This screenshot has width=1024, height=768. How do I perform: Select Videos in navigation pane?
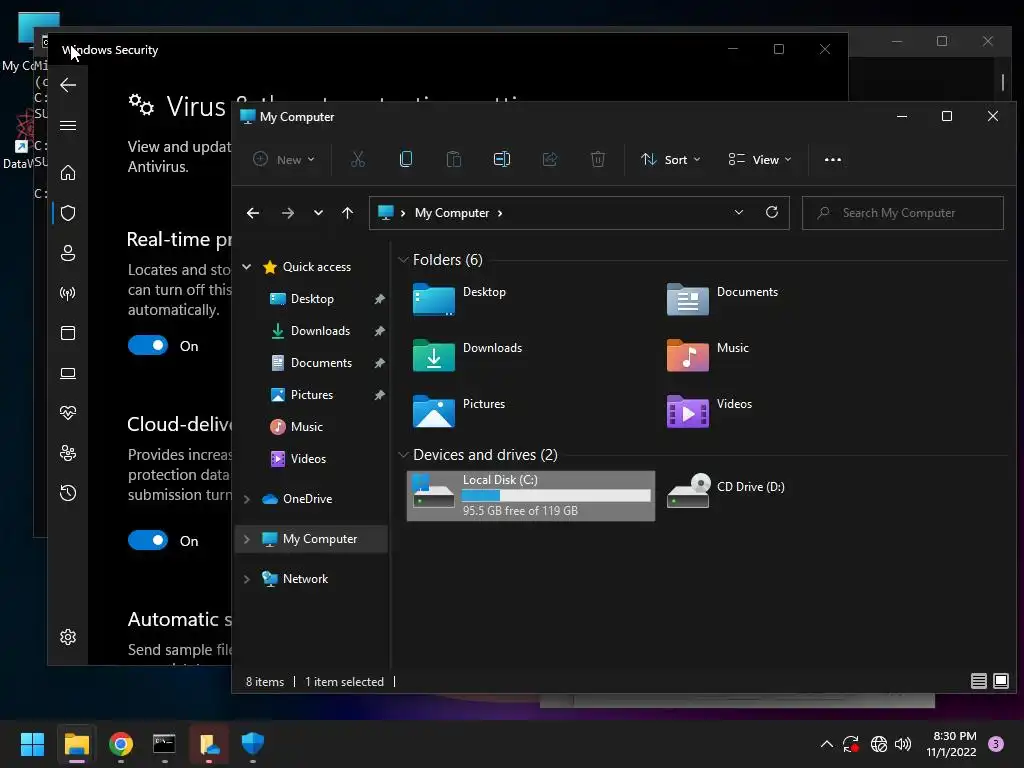(x=308, y=458)
